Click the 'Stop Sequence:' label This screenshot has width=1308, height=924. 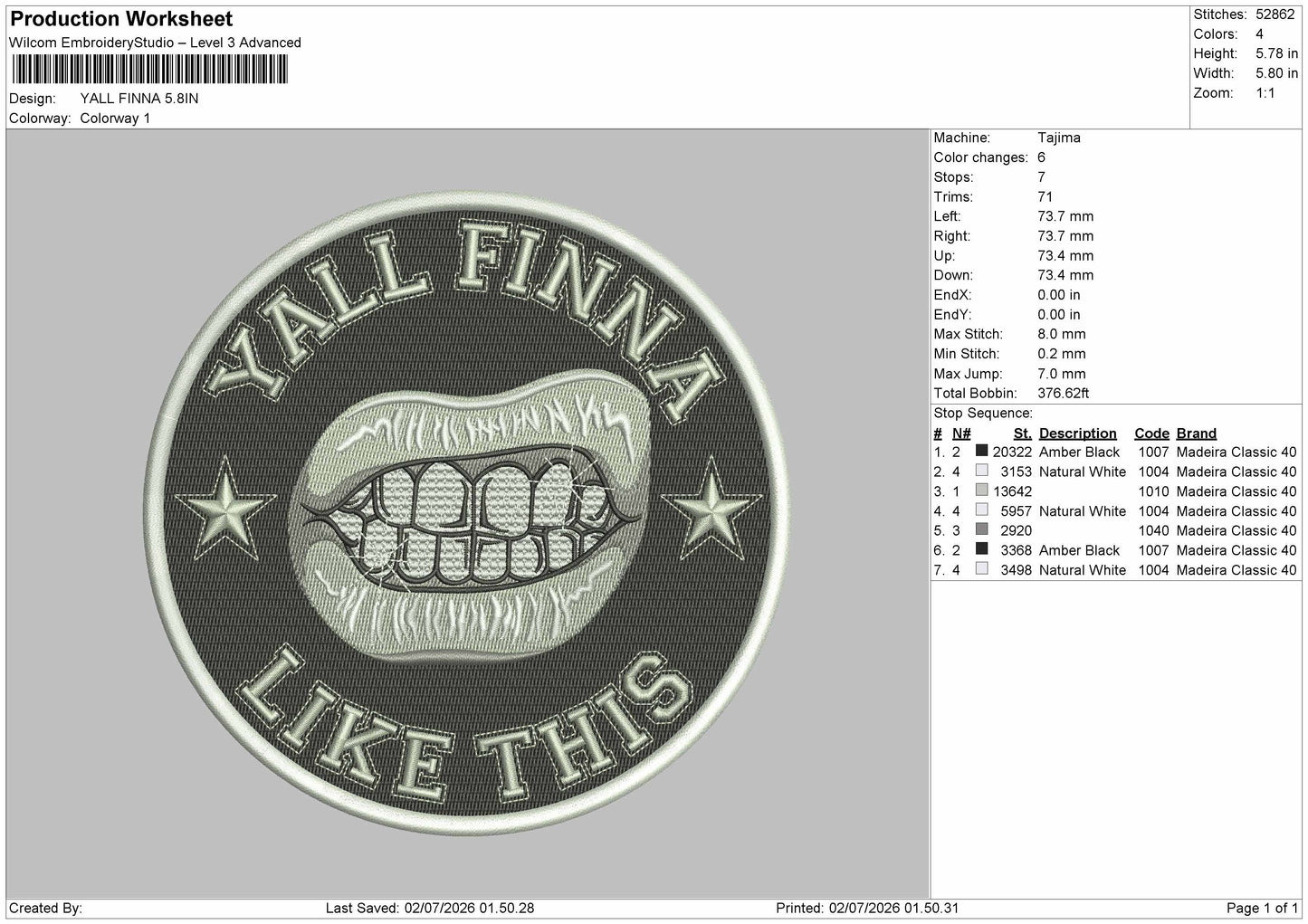pyautogui.click(x=983, y=414)
